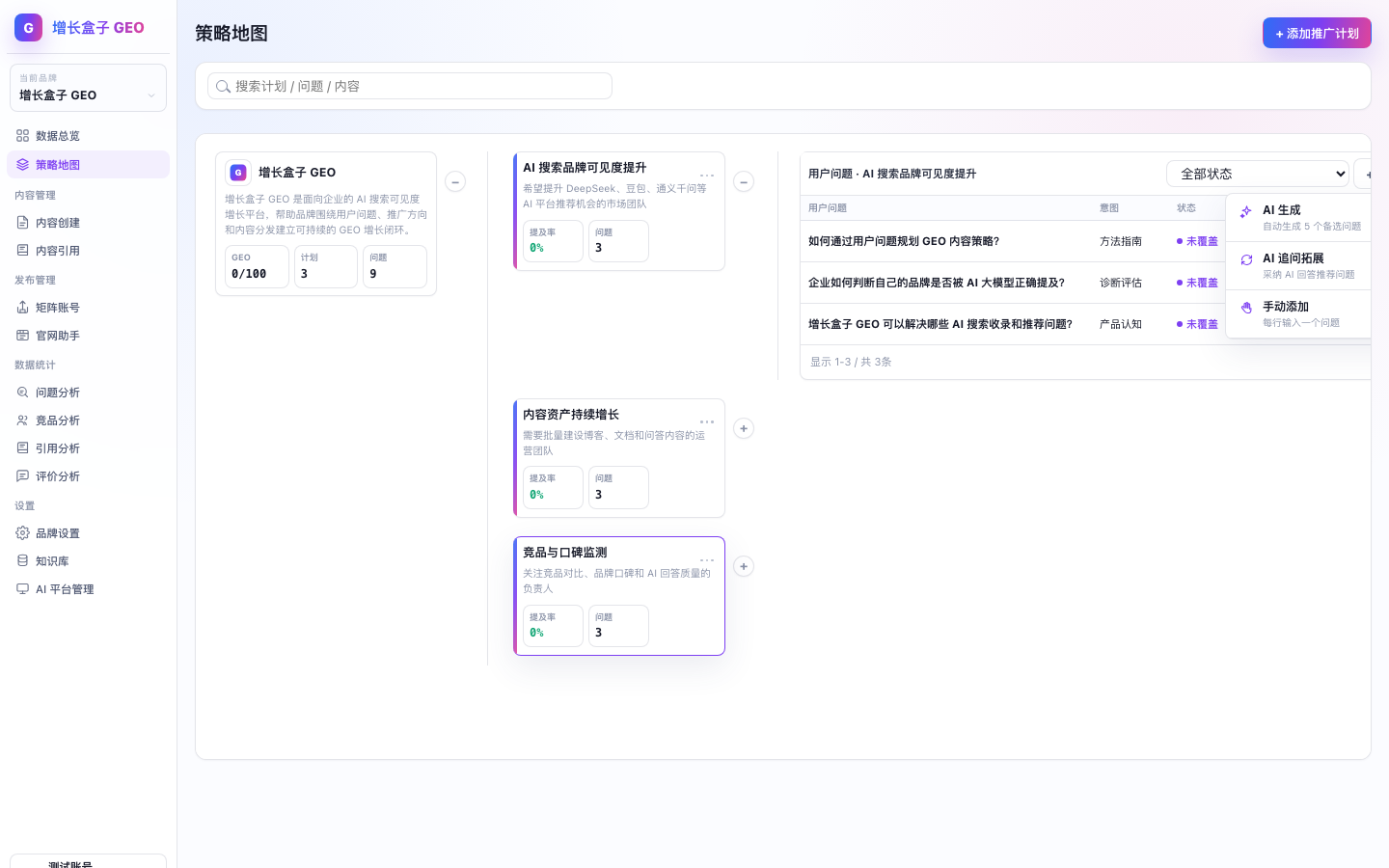The image size is (1389, 868).
Task: Click 未覆盖 status in 方法指南 row
Action: tap(1197, 241)
